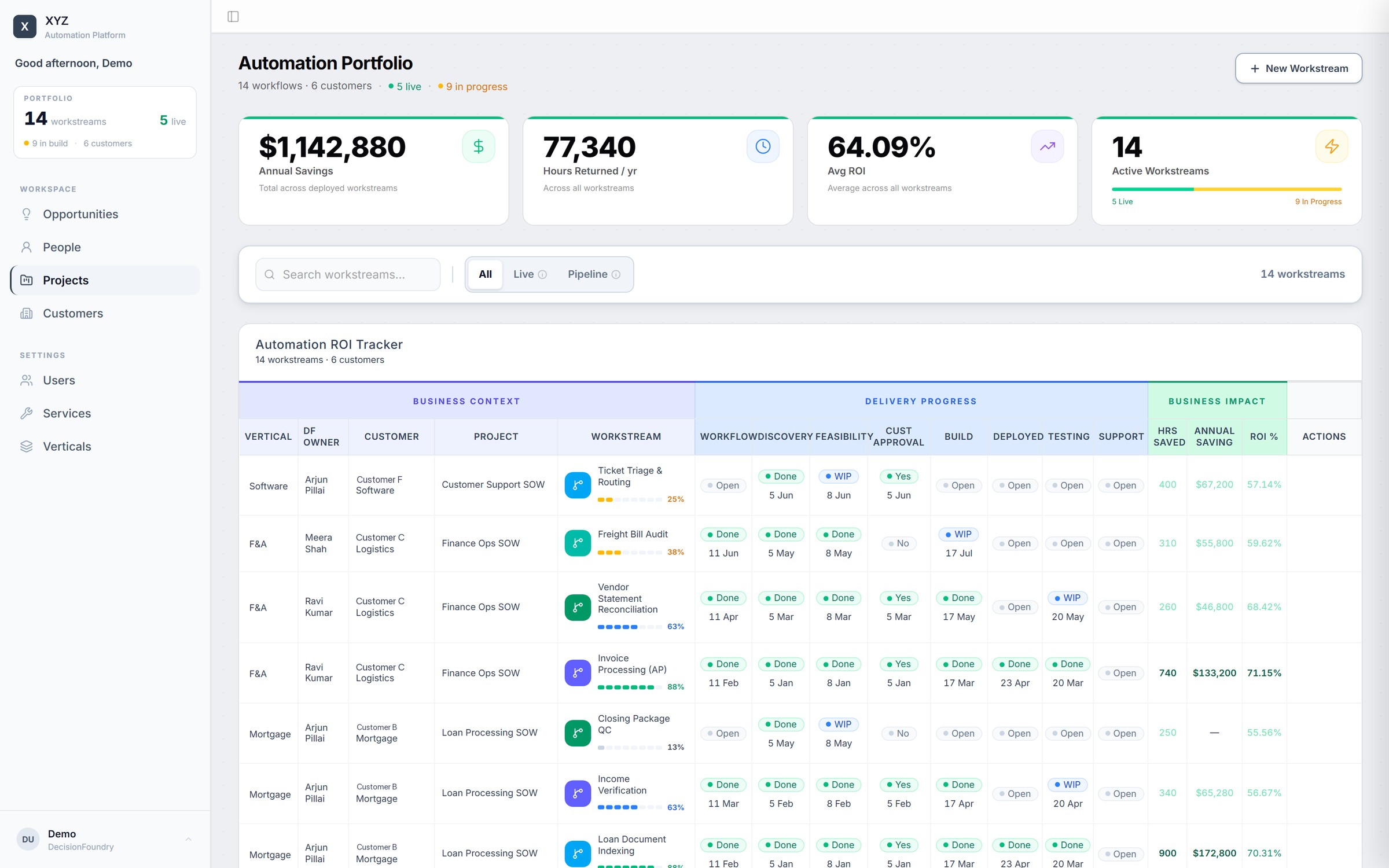Click the dollar sign Annual Savings icon
The width and height of the screenshot is (1389, 868).
pyautogui.click(x=478, y=146)
